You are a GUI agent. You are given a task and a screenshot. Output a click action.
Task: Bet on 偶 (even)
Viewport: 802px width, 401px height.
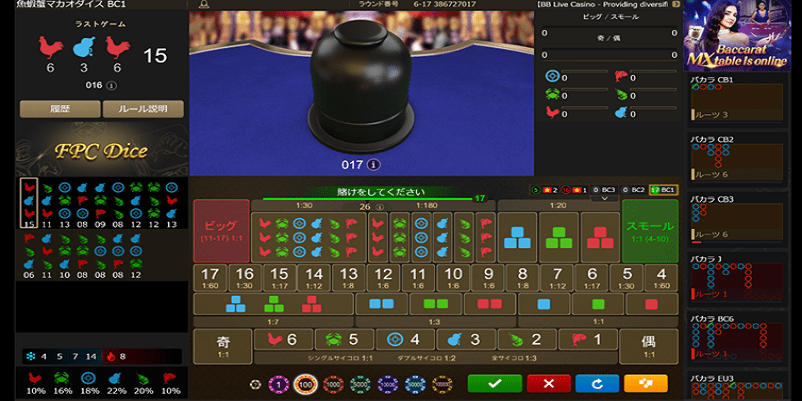click(x=649, y=346)
